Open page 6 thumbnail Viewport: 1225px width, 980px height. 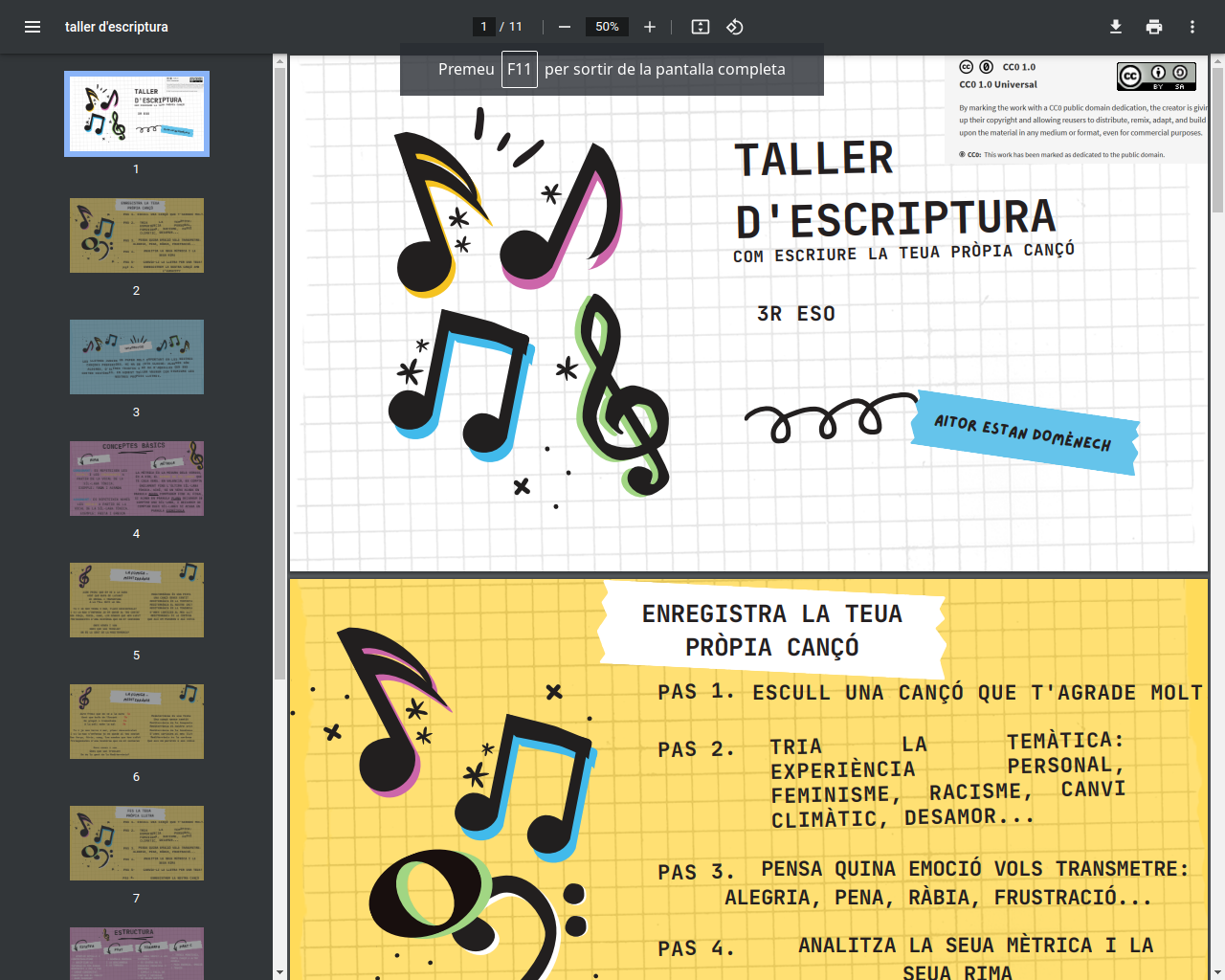137,722
